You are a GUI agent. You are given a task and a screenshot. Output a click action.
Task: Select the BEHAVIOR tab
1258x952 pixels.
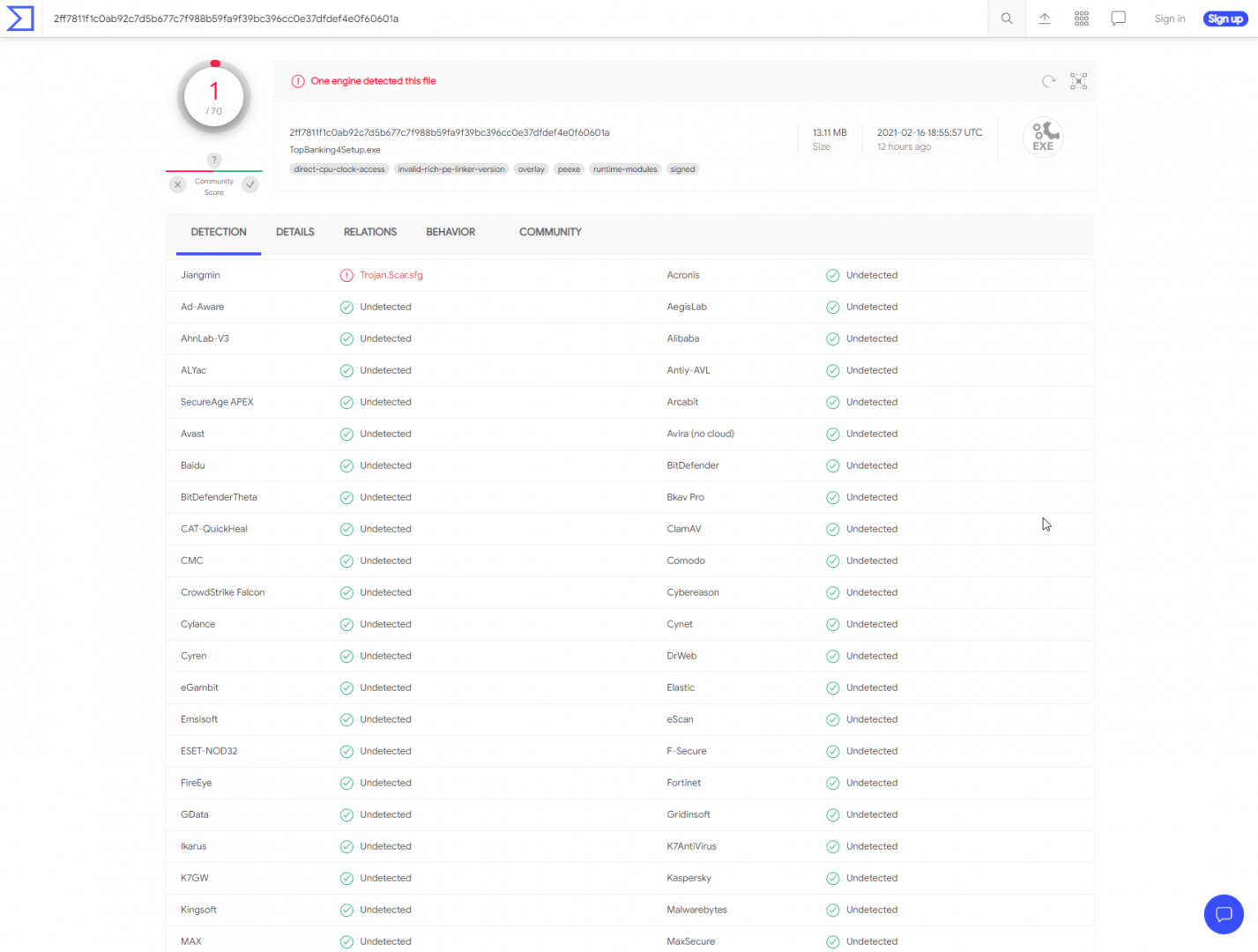click(450, 232)
